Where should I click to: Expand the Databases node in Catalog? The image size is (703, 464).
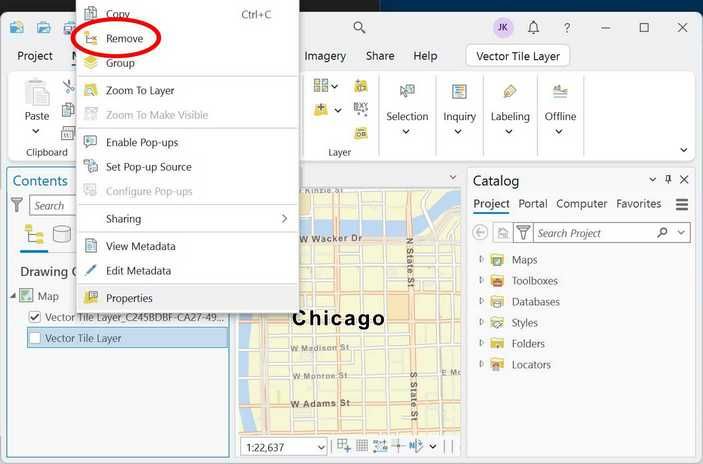(481, 301)
